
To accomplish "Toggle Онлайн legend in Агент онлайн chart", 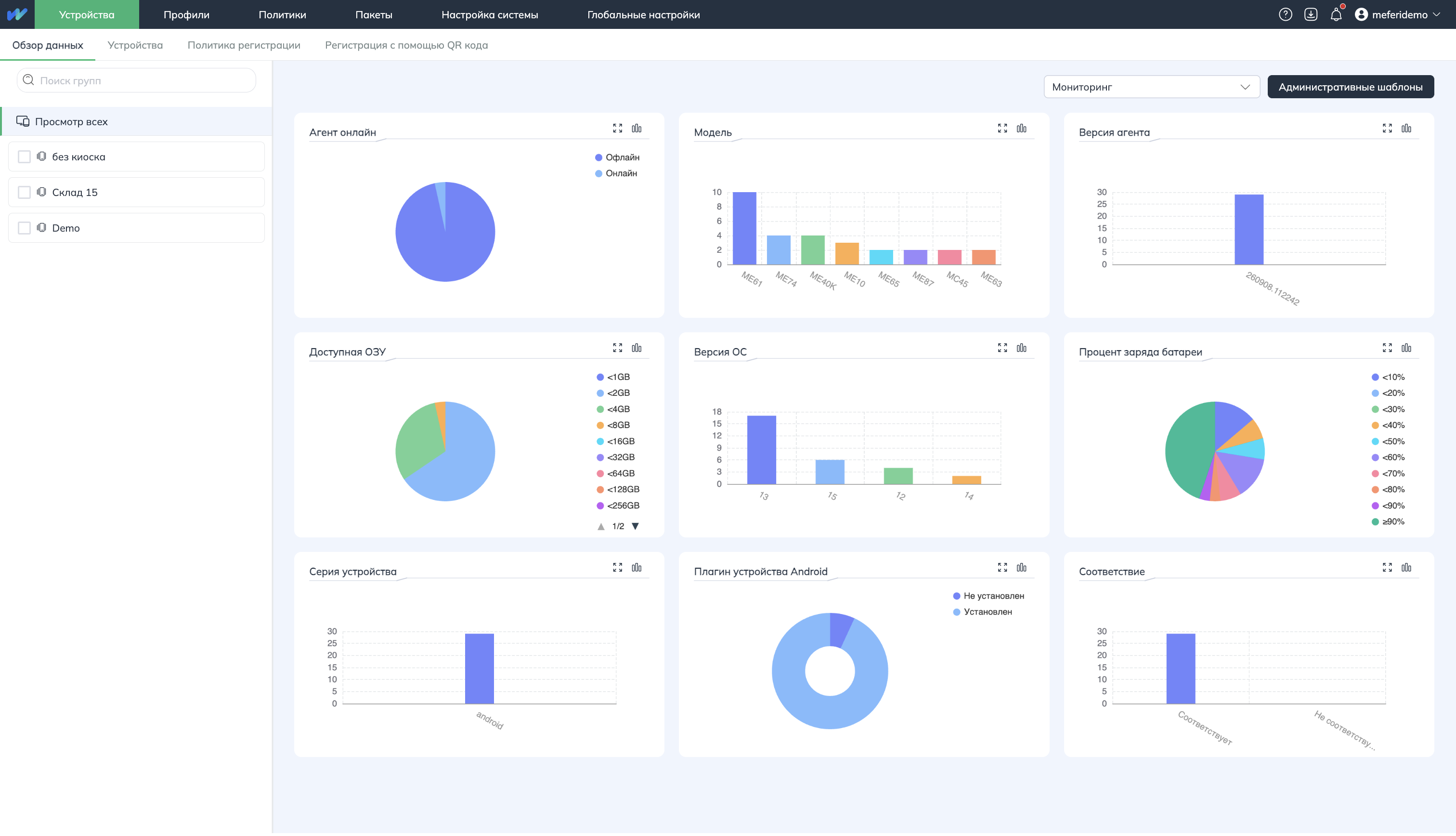I will click(616, 173).
